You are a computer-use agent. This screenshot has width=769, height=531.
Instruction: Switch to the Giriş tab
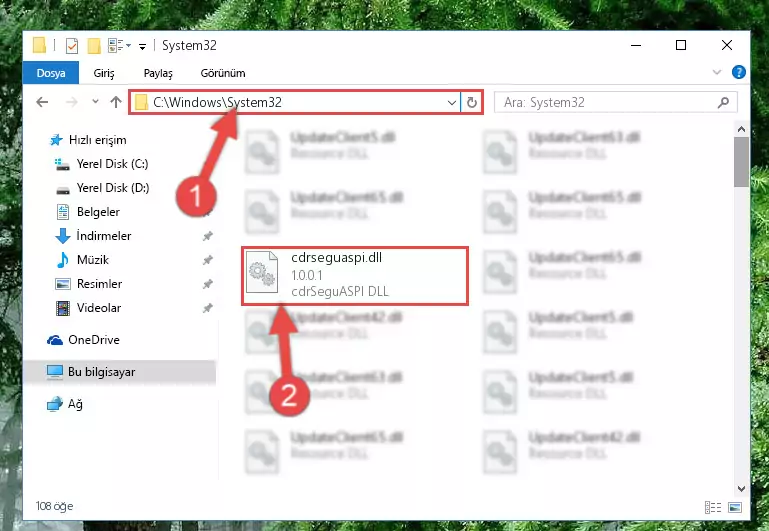104,73
